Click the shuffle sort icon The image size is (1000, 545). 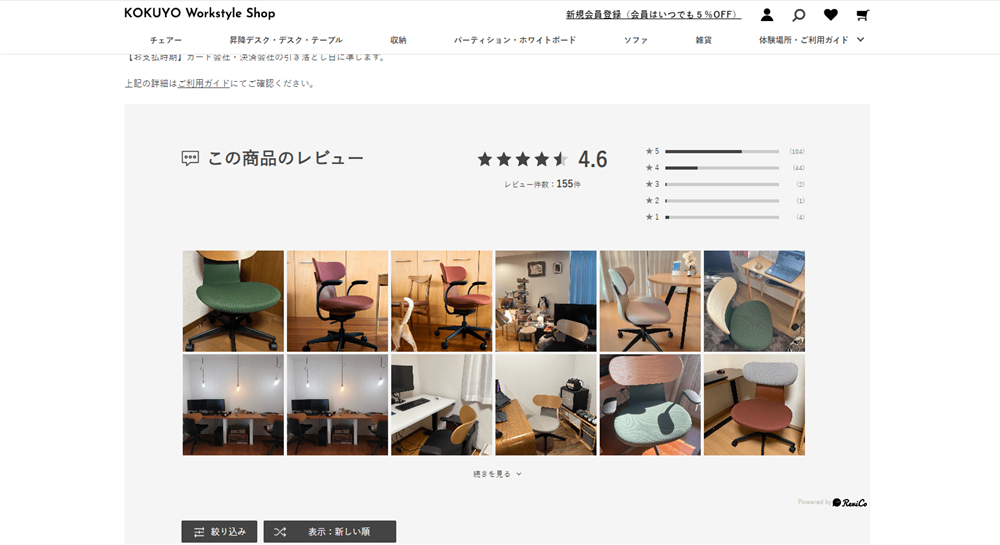click(x=280, y=532)
